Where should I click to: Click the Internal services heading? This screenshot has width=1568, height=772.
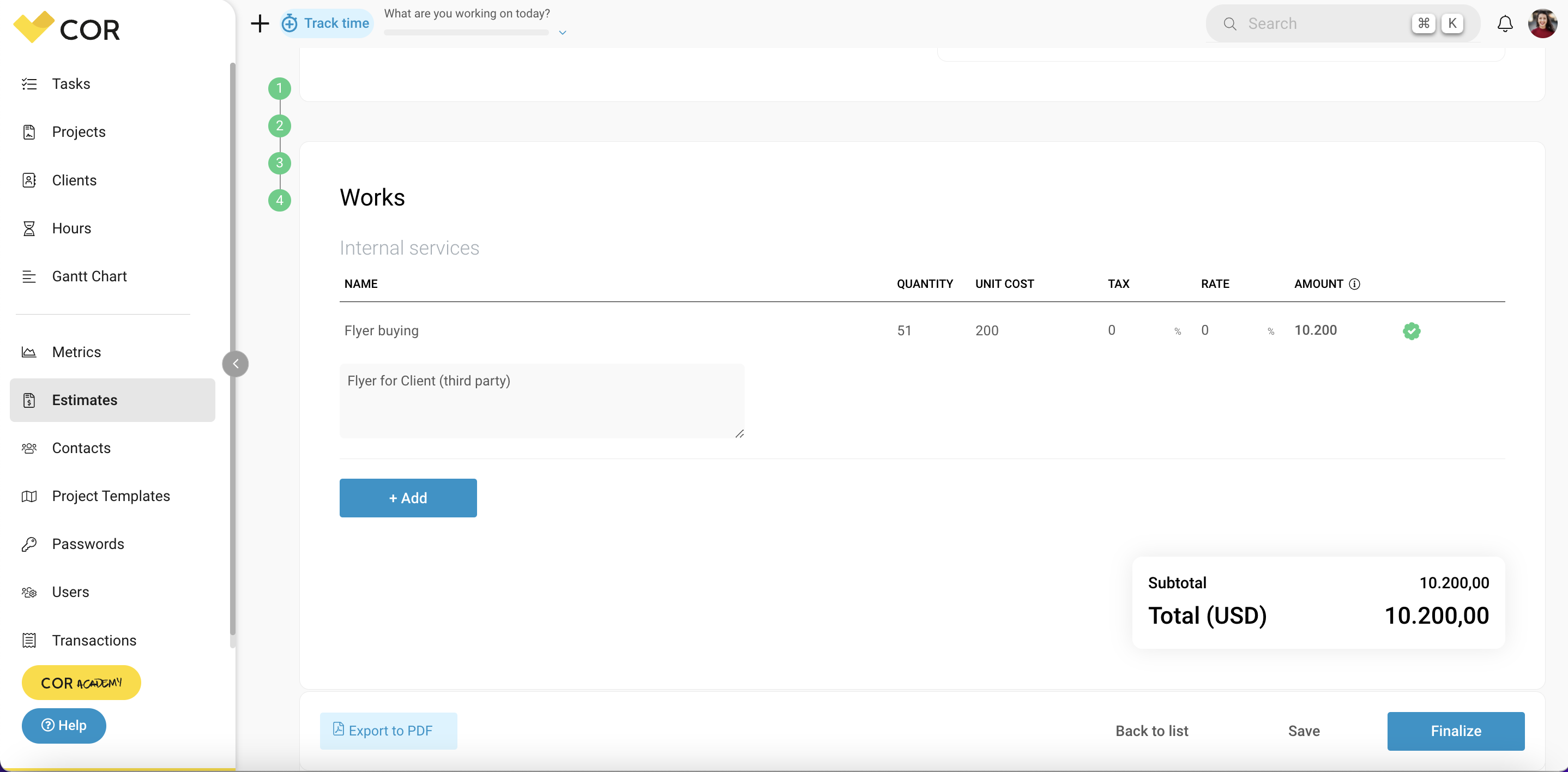click(x=409, y=248)
